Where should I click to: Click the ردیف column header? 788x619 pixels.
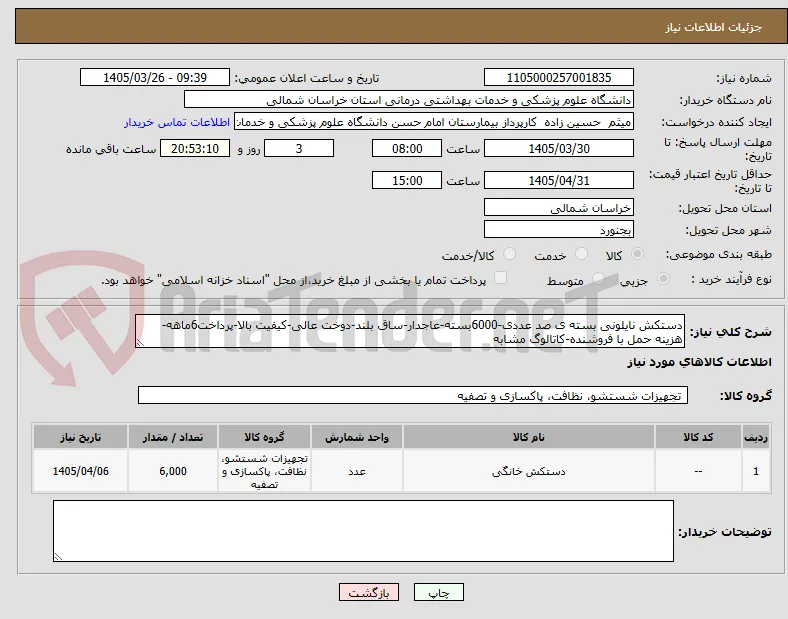pos(756,437)
